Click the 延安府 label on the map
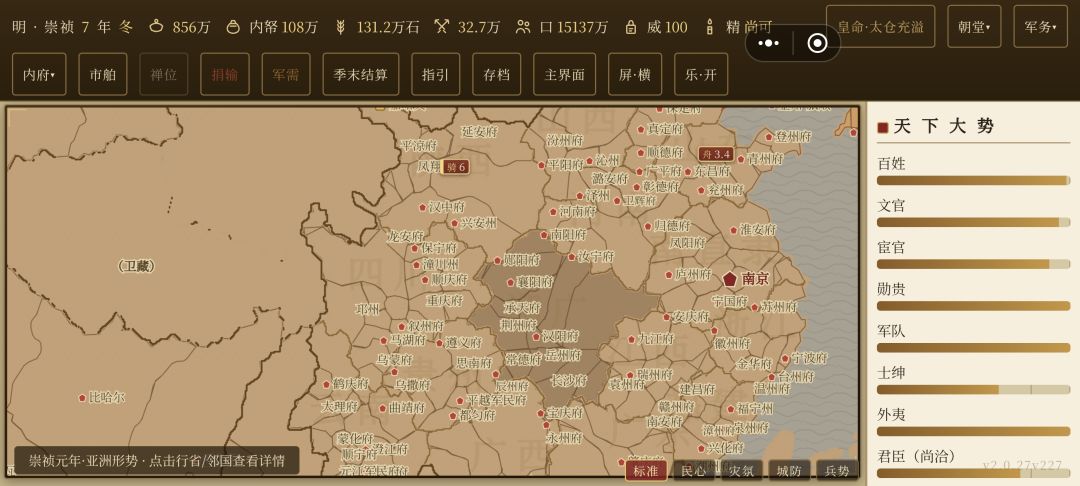 pos(479,131)
